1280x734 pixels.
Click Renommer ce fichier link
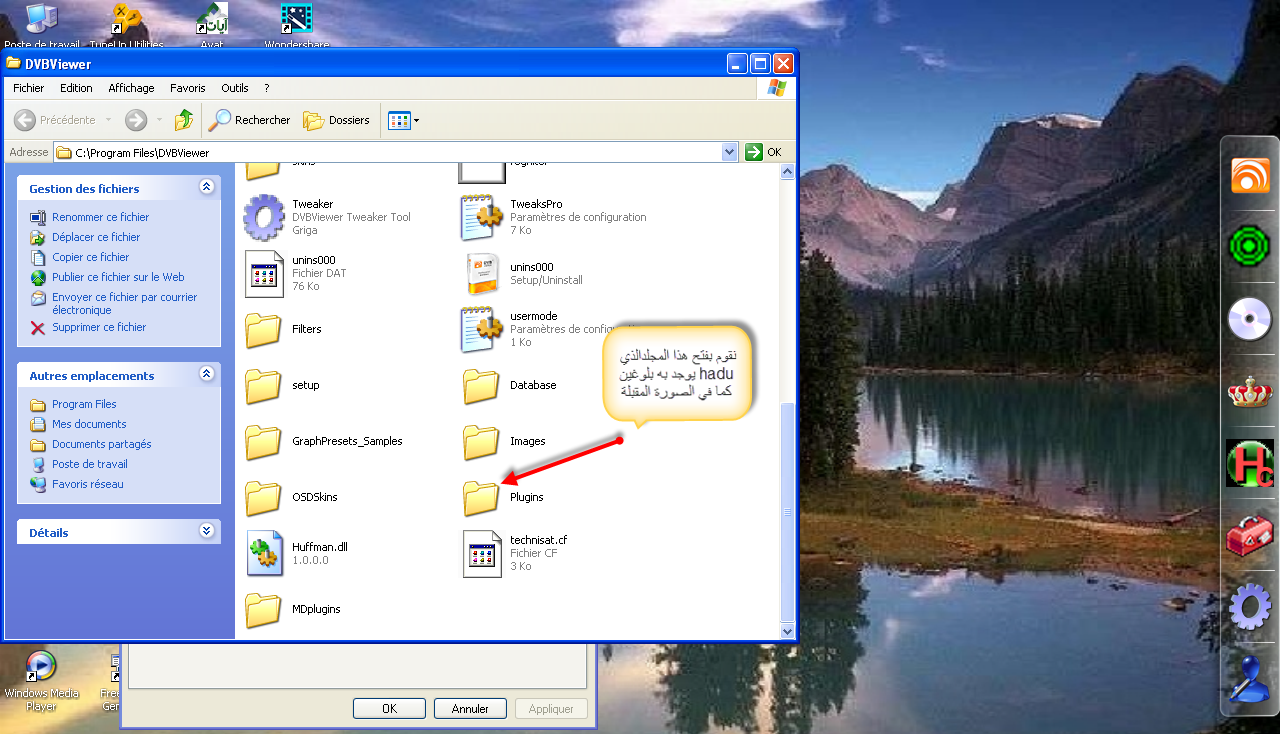pyautogui.click(x=100, y=217)
